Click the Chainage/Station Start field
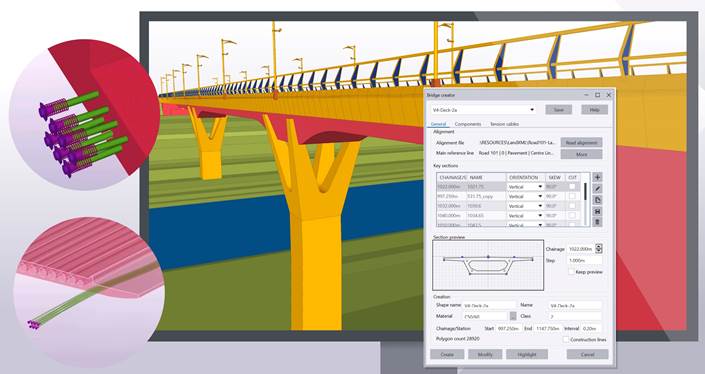This screenshot has width=705, height=374. pyautogui.click(x=509, y=329)
